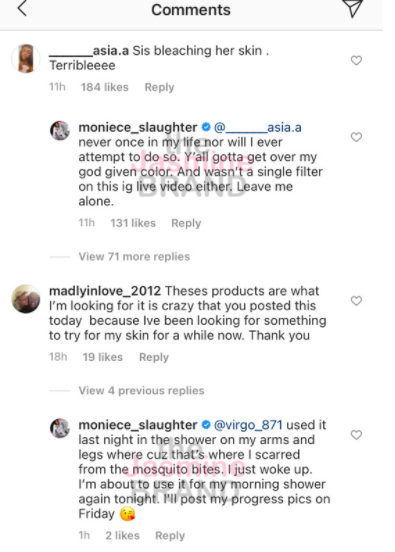Open asia.a commenter's profile picture
The height and width of the screenshot is (552, 395).
(x=26, y=58)
